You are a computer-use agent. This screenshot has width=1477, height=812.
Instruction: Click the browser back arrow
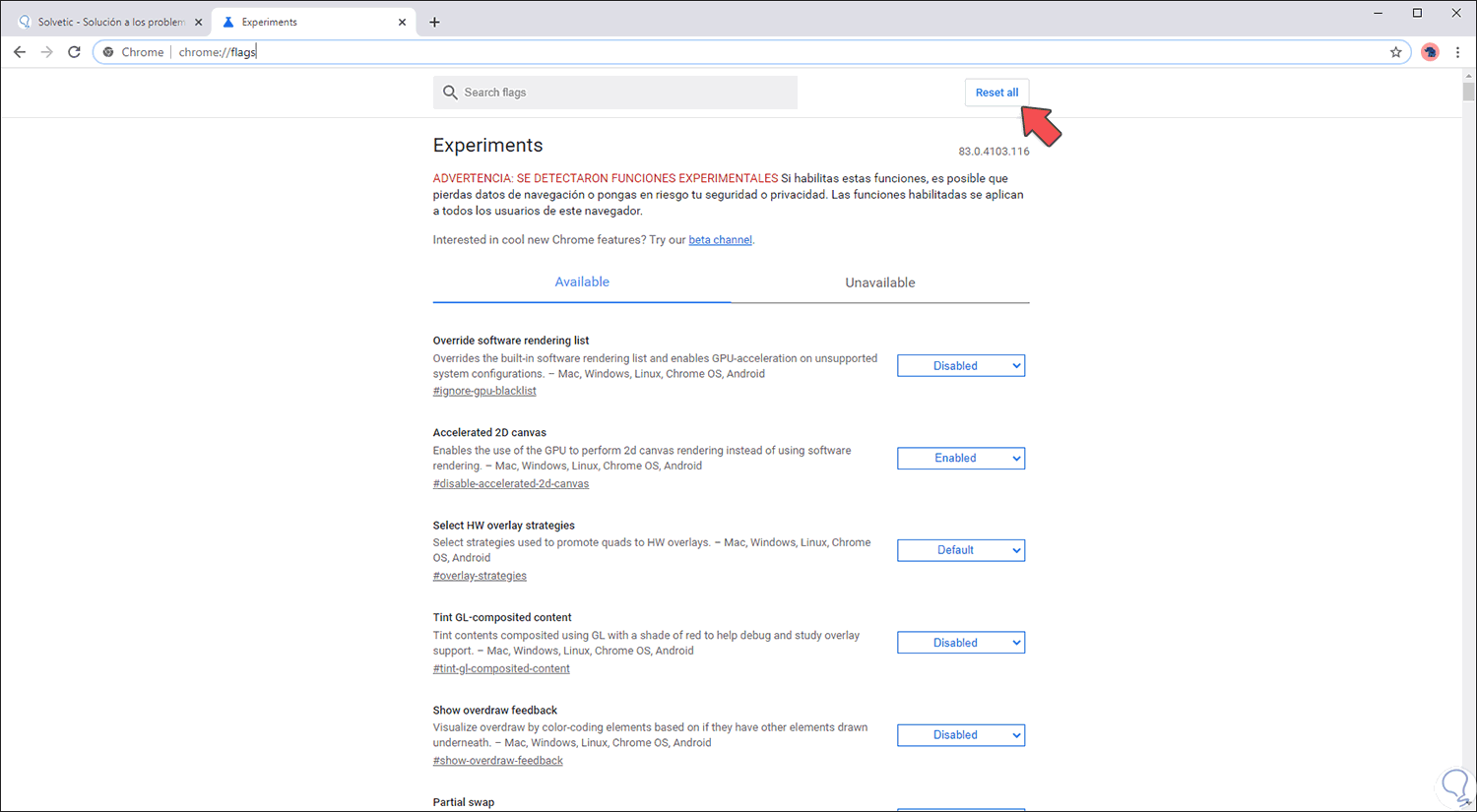[20, 52]
